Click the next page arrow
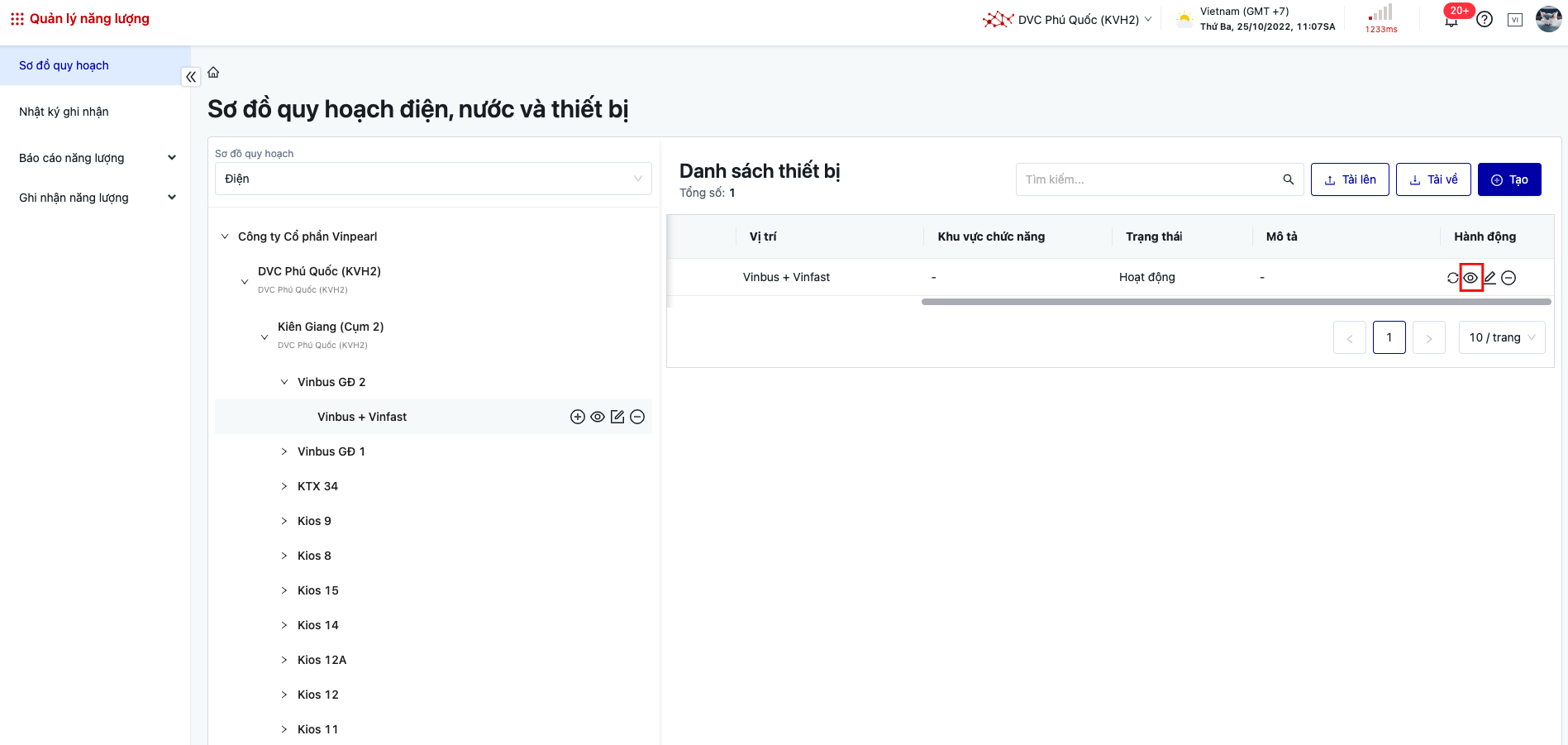This screenshot has height=745, width=1568. click(1429, 337)
